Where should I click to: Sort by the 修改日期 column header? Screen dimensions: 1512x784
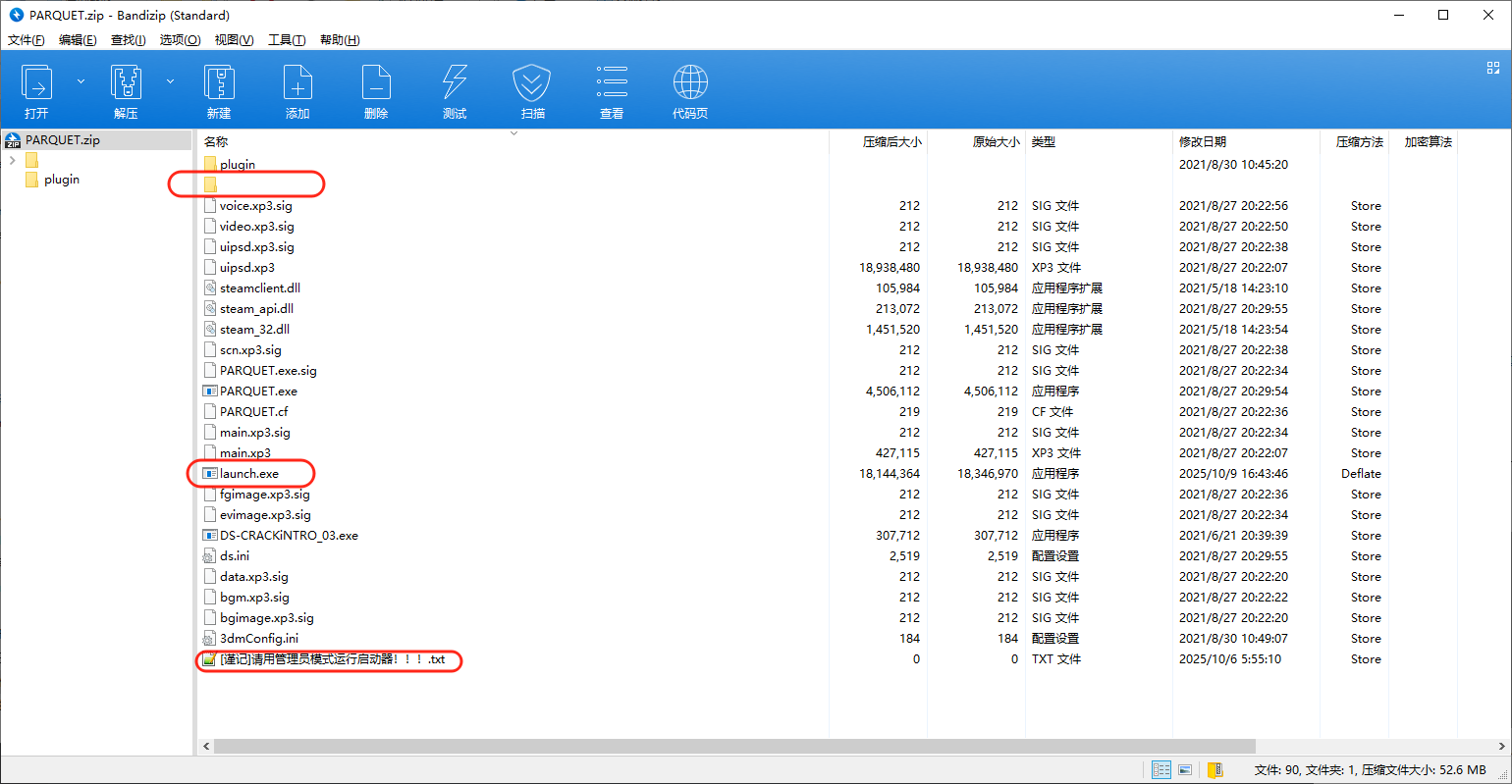(x=1203, y=142)
